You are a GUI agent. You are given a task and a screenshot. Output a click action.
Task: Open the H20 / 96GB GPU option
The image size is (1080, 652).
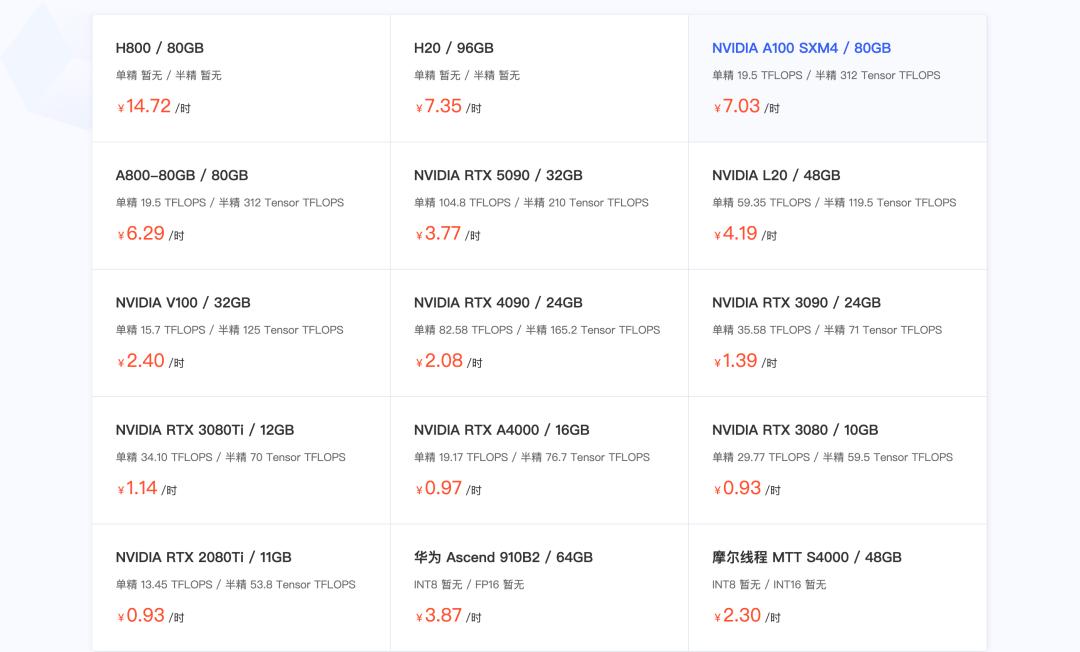(x=538, y=77)
